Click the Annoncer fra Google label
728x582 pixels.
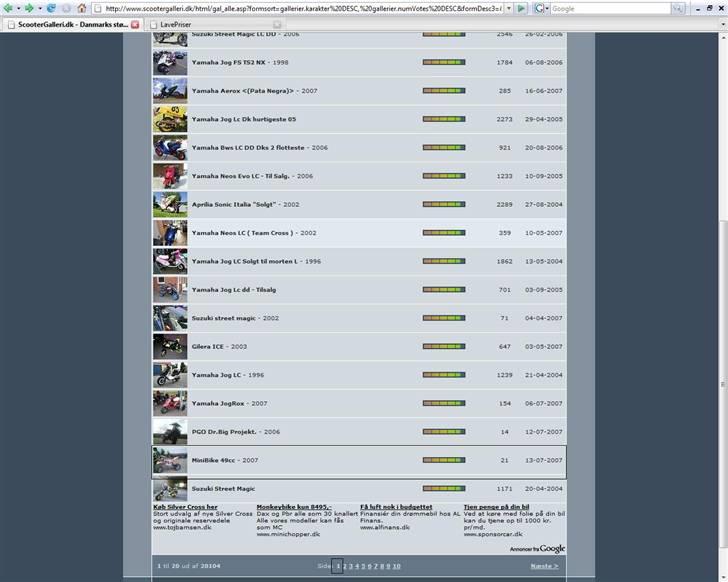pos(537,549)
